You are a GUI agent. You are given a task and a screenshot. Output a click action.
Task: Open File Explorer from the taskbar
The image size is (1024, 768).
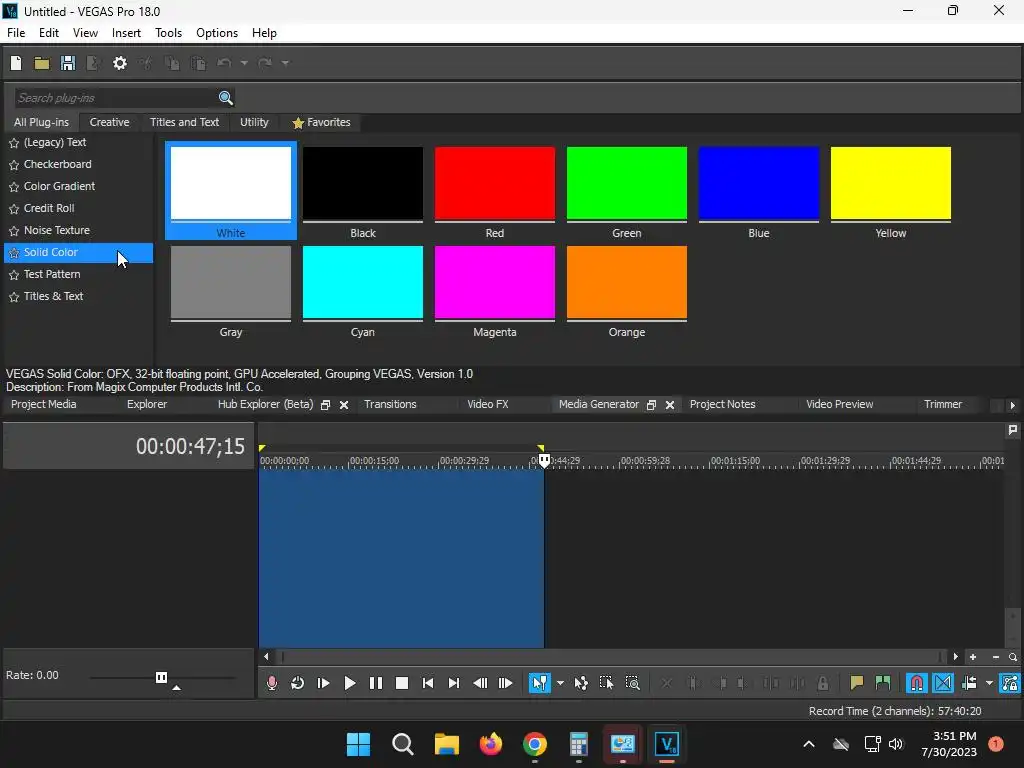[447, 744]
